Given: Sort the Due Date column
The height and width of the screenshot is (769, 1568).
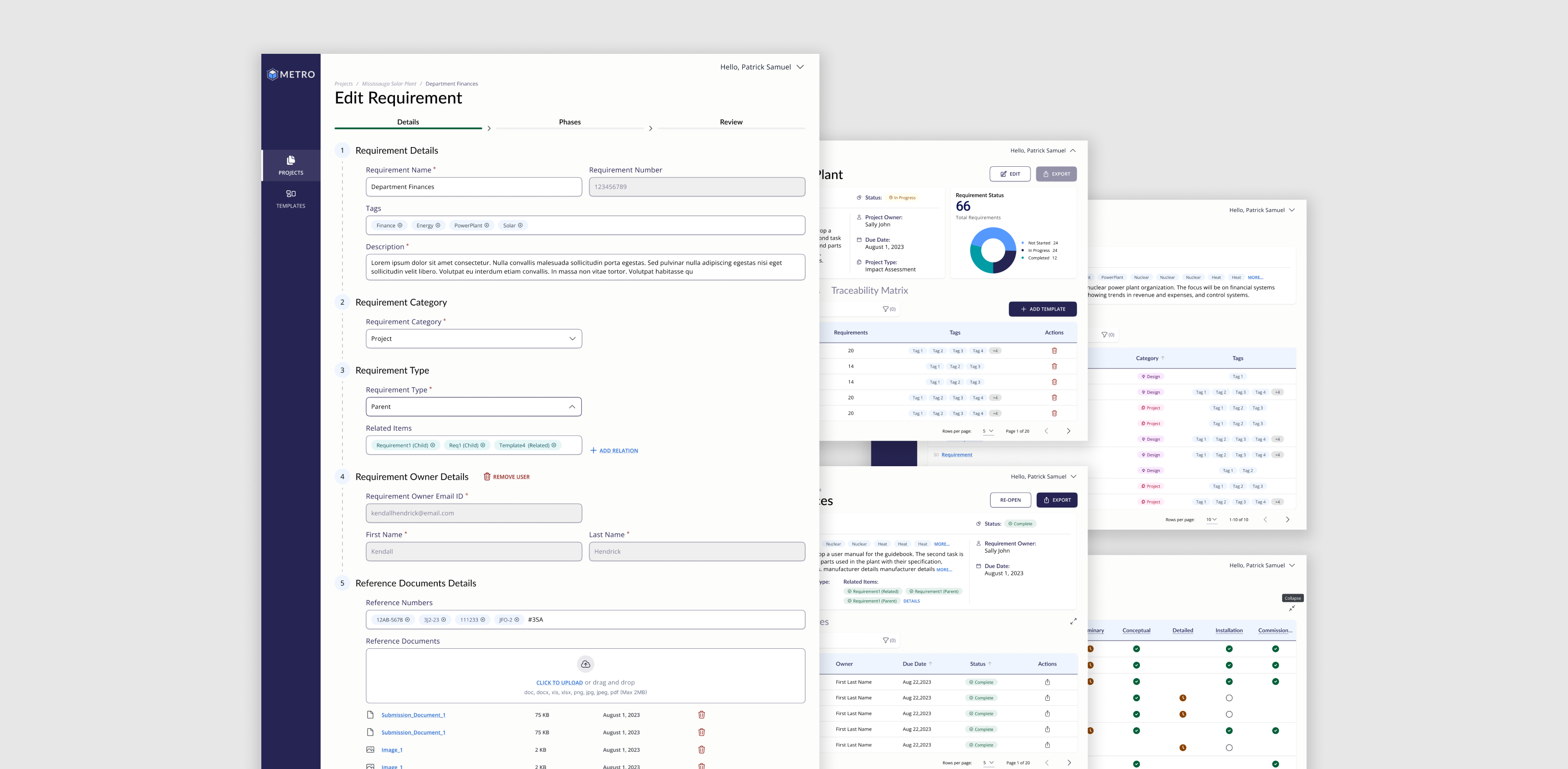Looking at the screenshot, I should 917,664.
